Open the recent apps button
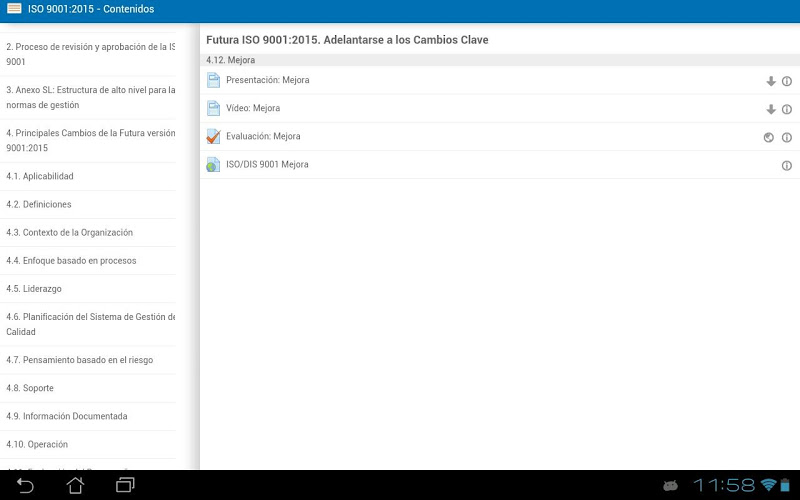The height and width of the screenshot is (500, 800). 125,485
